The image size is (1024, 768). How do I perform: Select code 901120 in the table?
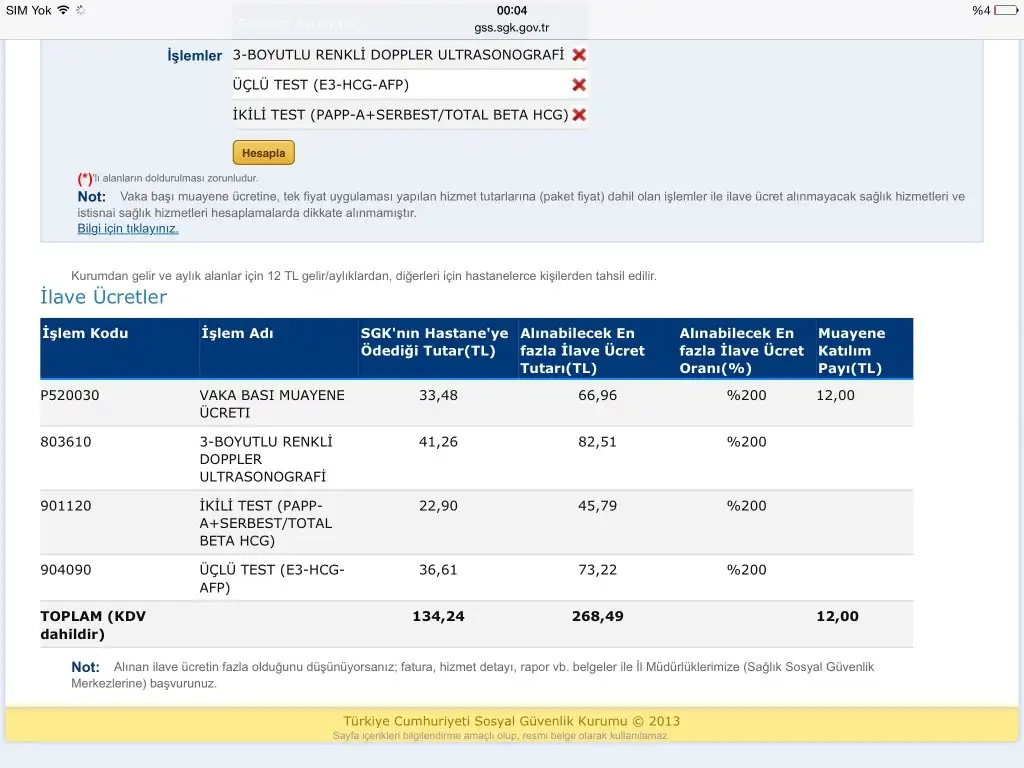tap(66, 505)
